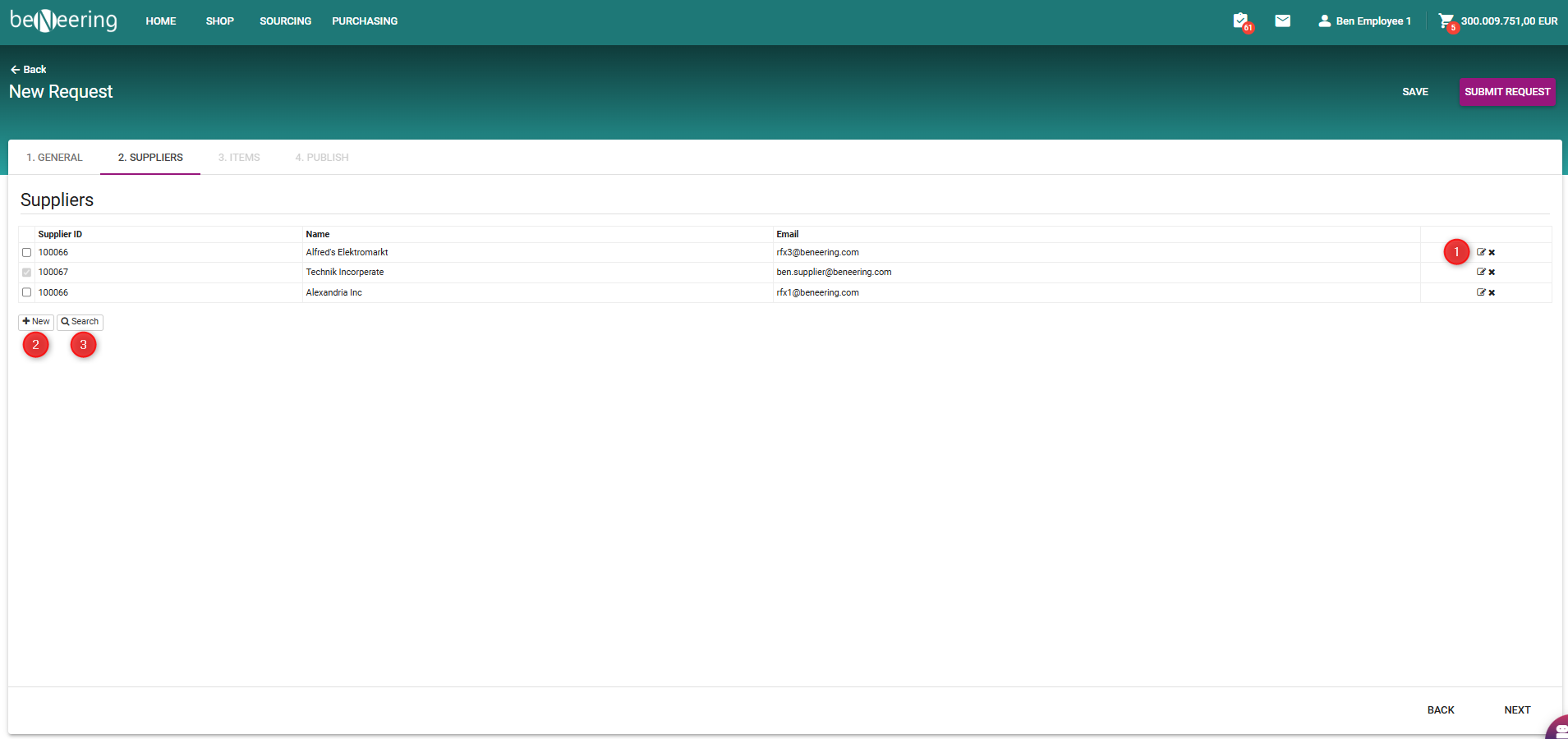The width and height of the screenshot is (1568, 739).
Task: Click the Search suppliers button
Action: (80, 322)
